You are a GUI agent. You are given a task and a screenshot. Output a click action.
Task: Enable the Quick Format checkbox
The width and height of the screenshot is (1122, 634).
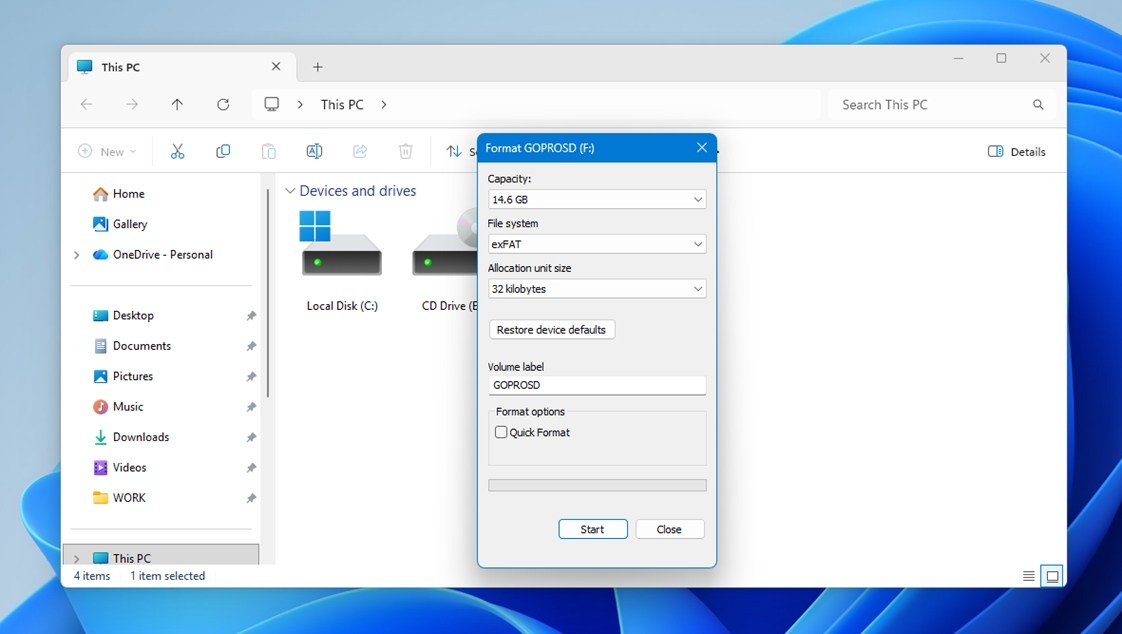[501, 432]
